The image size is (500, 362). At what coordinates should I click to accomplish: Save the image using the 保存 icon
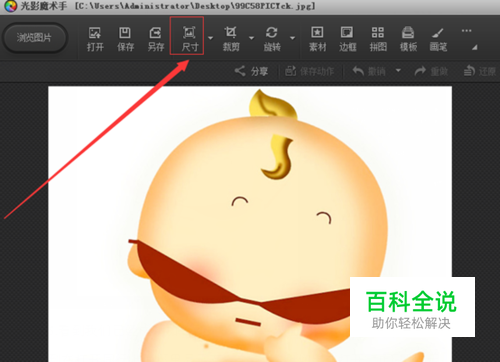125,39
